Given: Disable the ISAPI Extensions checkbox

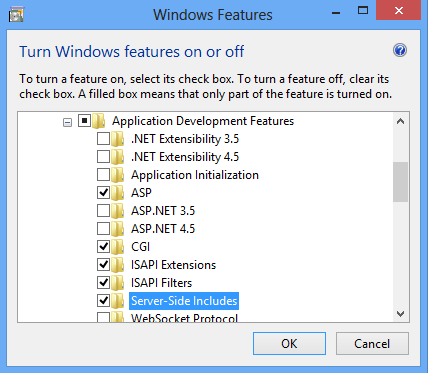Looking at the screenshot, I should click(103, 265).
